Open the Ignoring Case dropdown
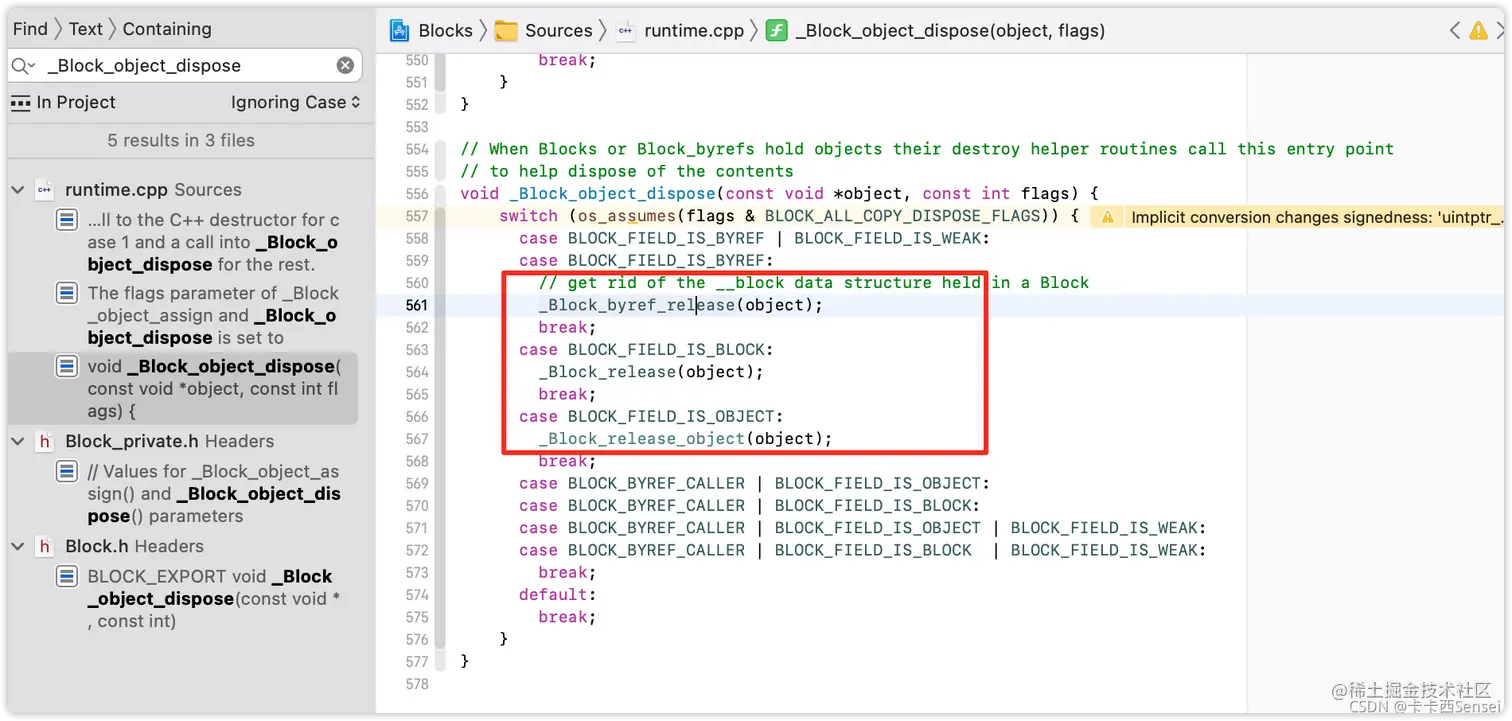 [295, 102]
